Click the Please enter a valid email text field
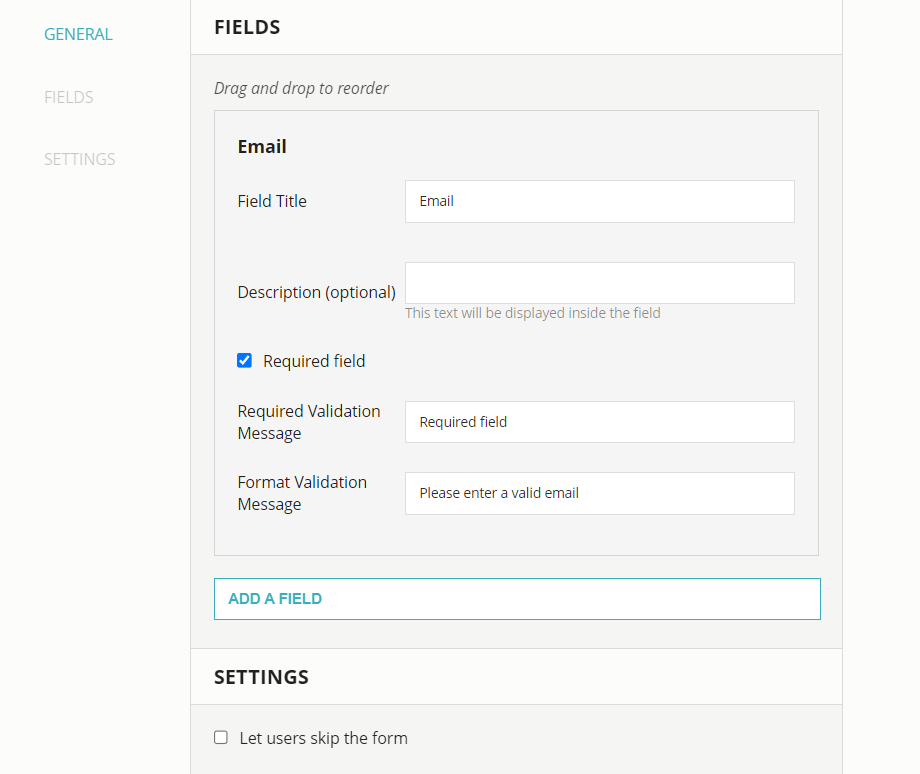920x774 pixels. 599,493
